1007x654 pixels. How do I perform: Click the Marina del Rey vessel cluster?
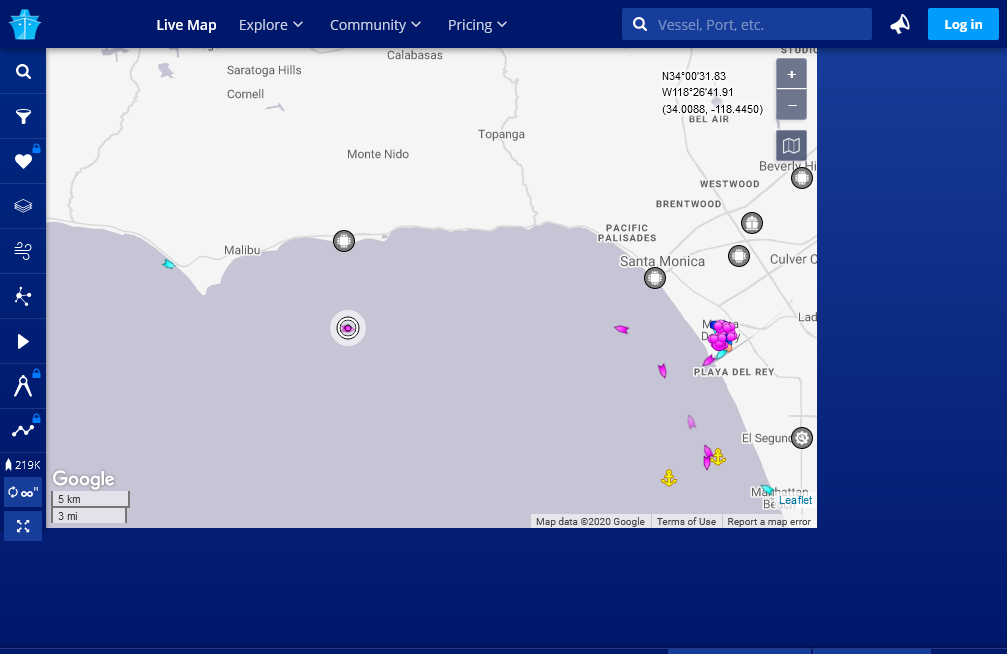coord(723,335)
